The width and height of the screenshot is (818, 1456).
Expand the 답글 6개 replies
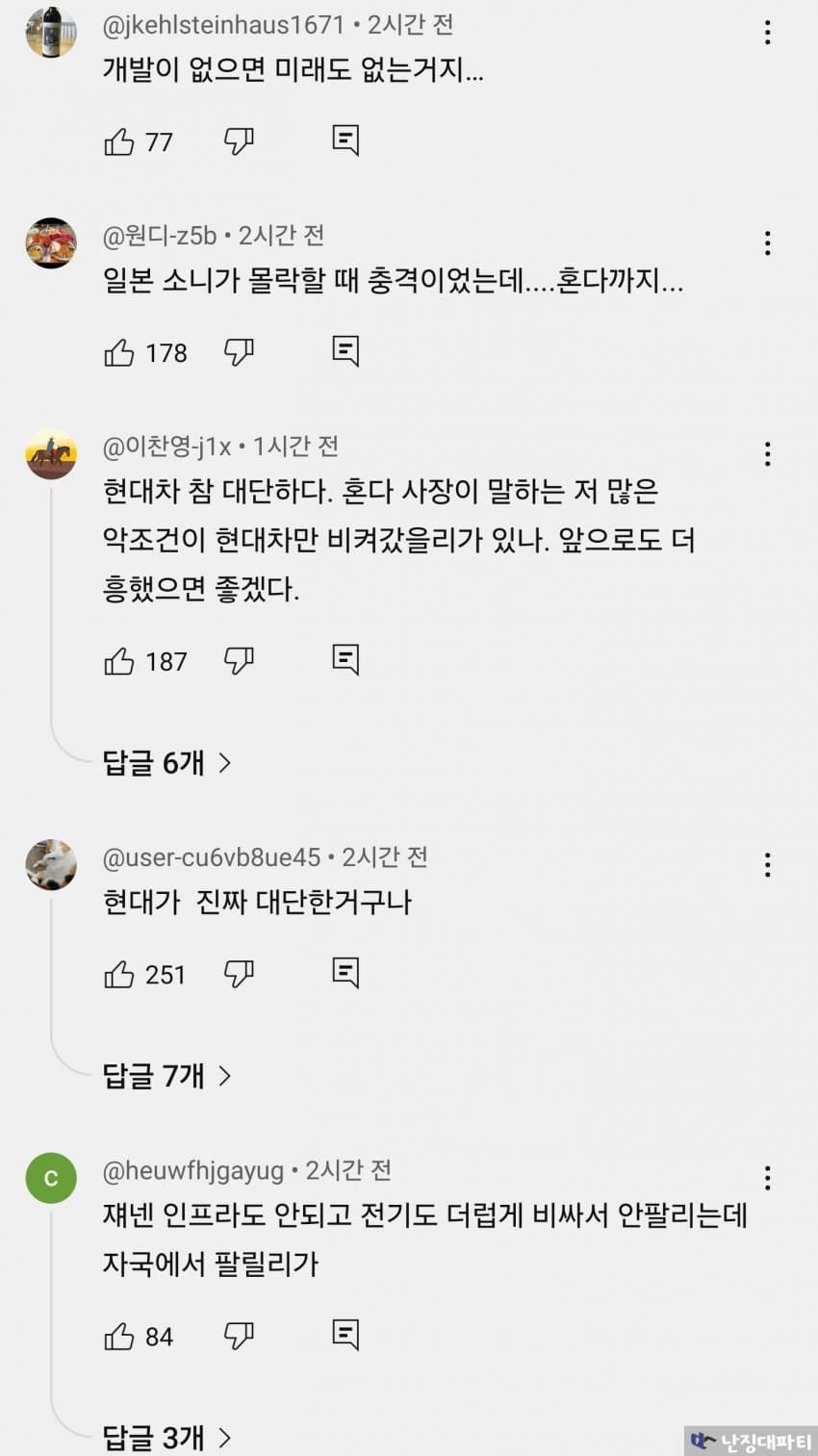[x=167, y=763]
